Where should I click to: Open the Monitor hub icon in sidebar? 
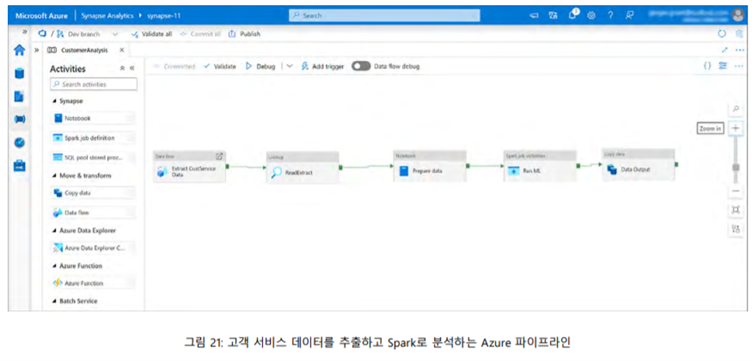19,142
